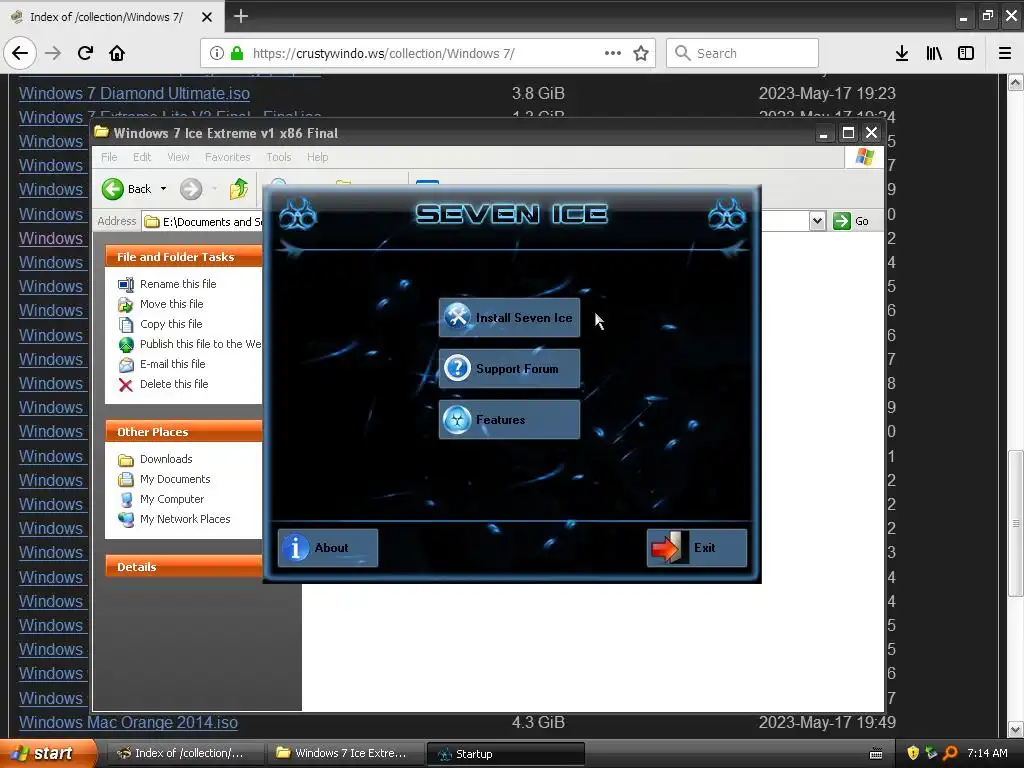Screen dimensions: 1024x768
Task: Click the browser back arrow
Action: 20,53
